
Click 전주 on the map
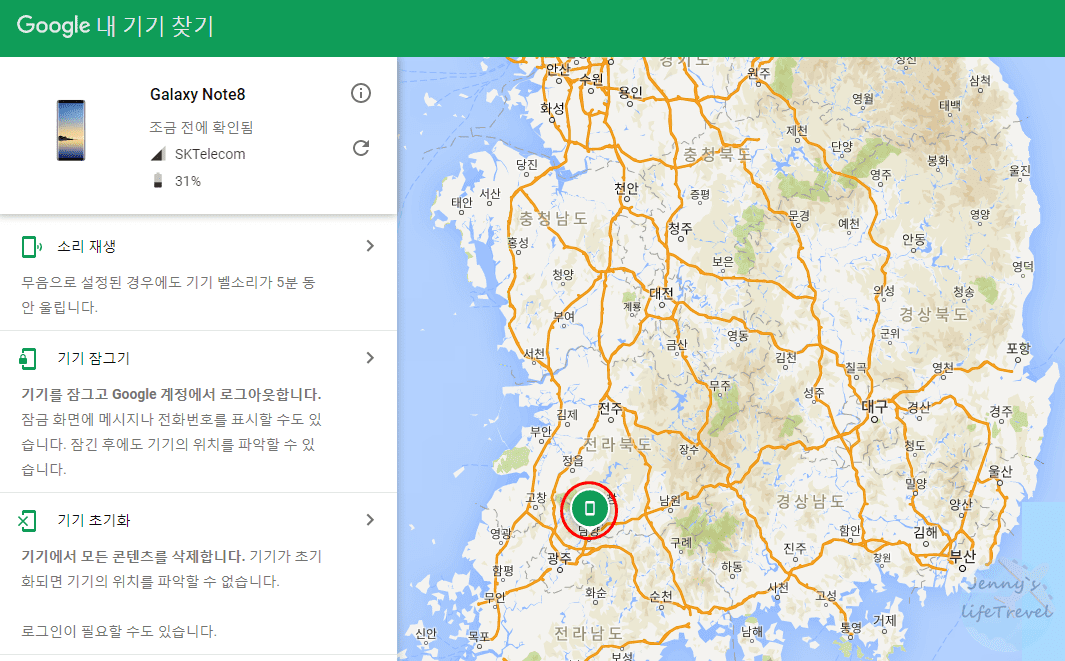(610, 408)
